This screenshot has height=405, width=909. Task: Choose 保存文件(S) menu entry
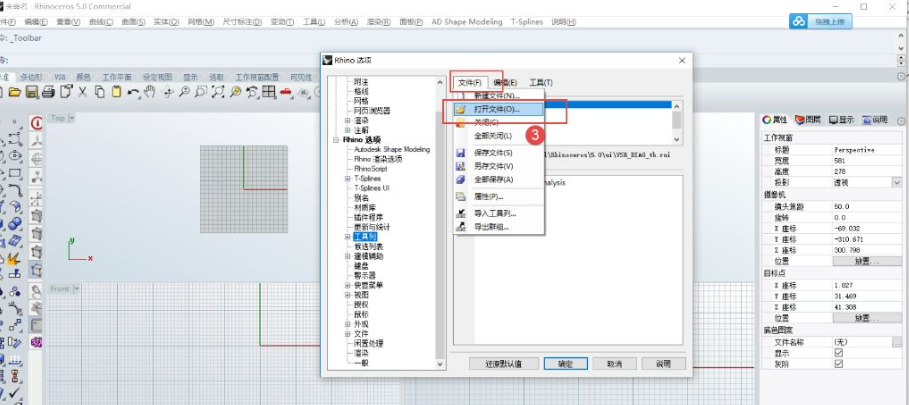pos(499,153)
